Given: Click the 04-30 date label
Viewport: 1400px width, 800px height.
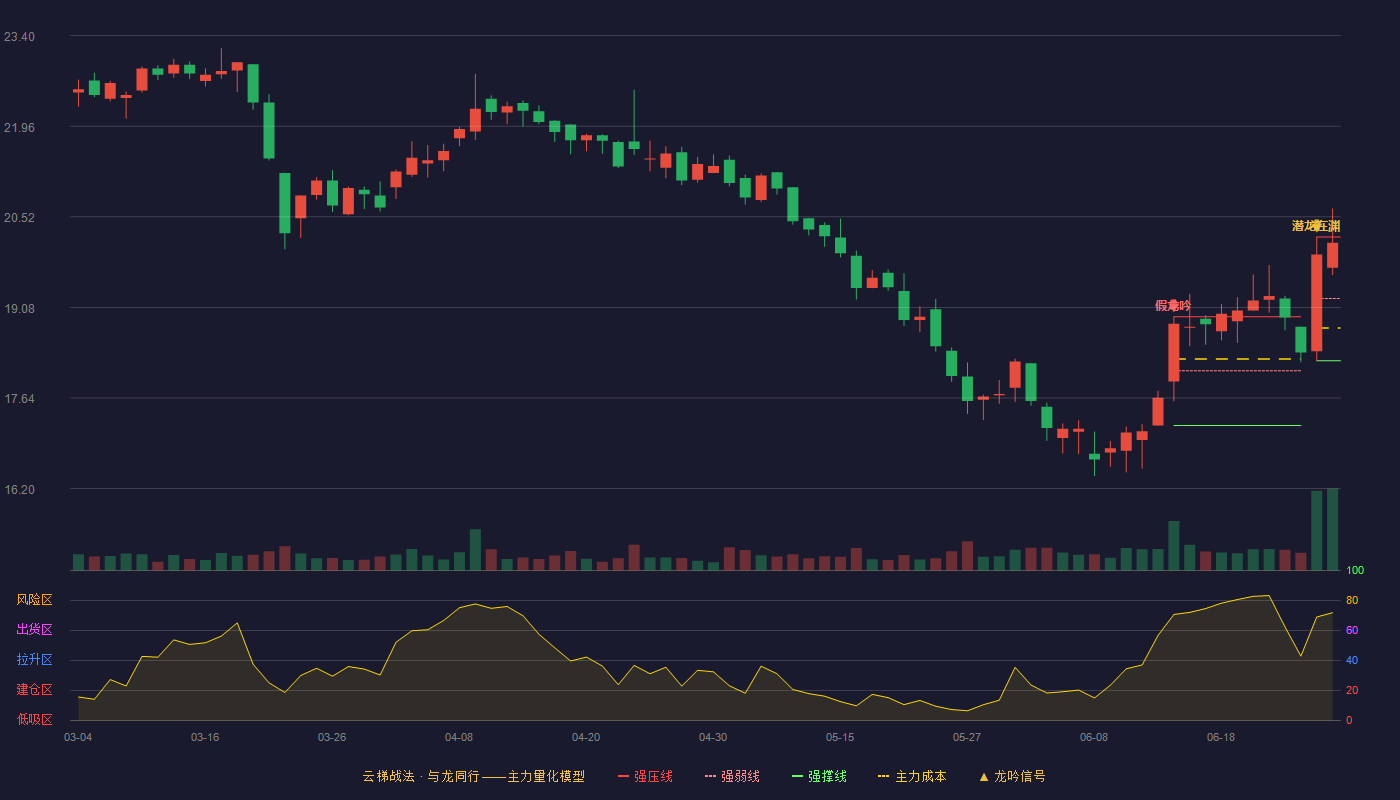Looking at the screenshot, I should point(713,737).
